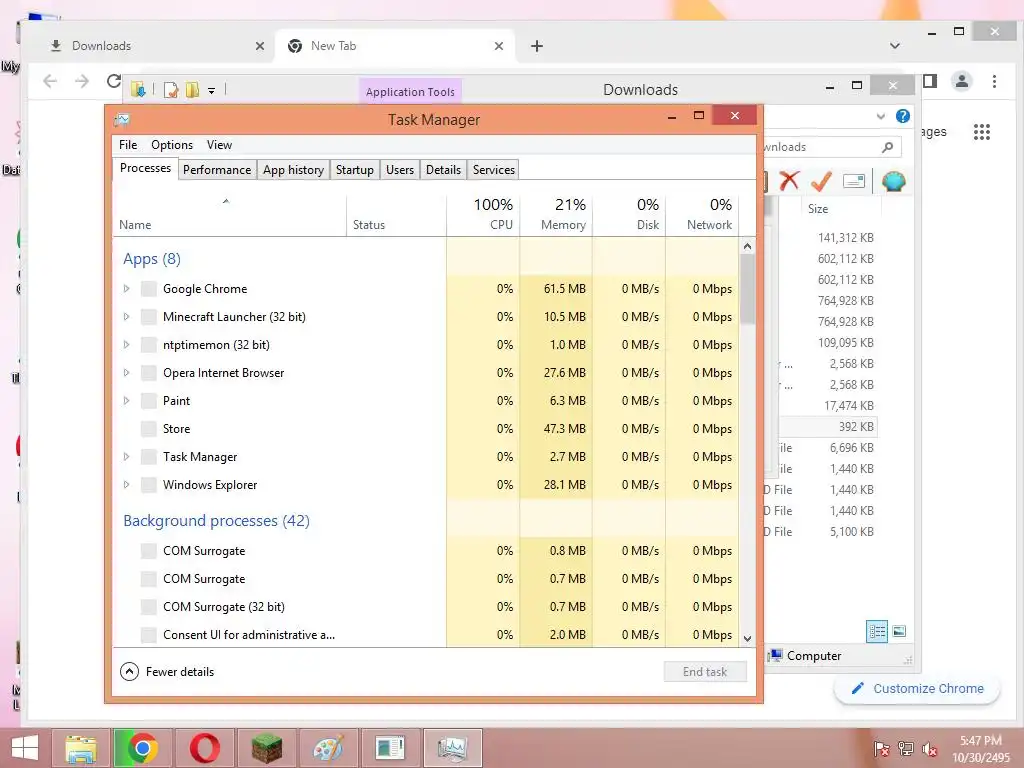Open File Explorer from the taskbar
Image resolution: width=1024 pixels, height=768 pixels.
pyautogui.click(x=80, y=748)
